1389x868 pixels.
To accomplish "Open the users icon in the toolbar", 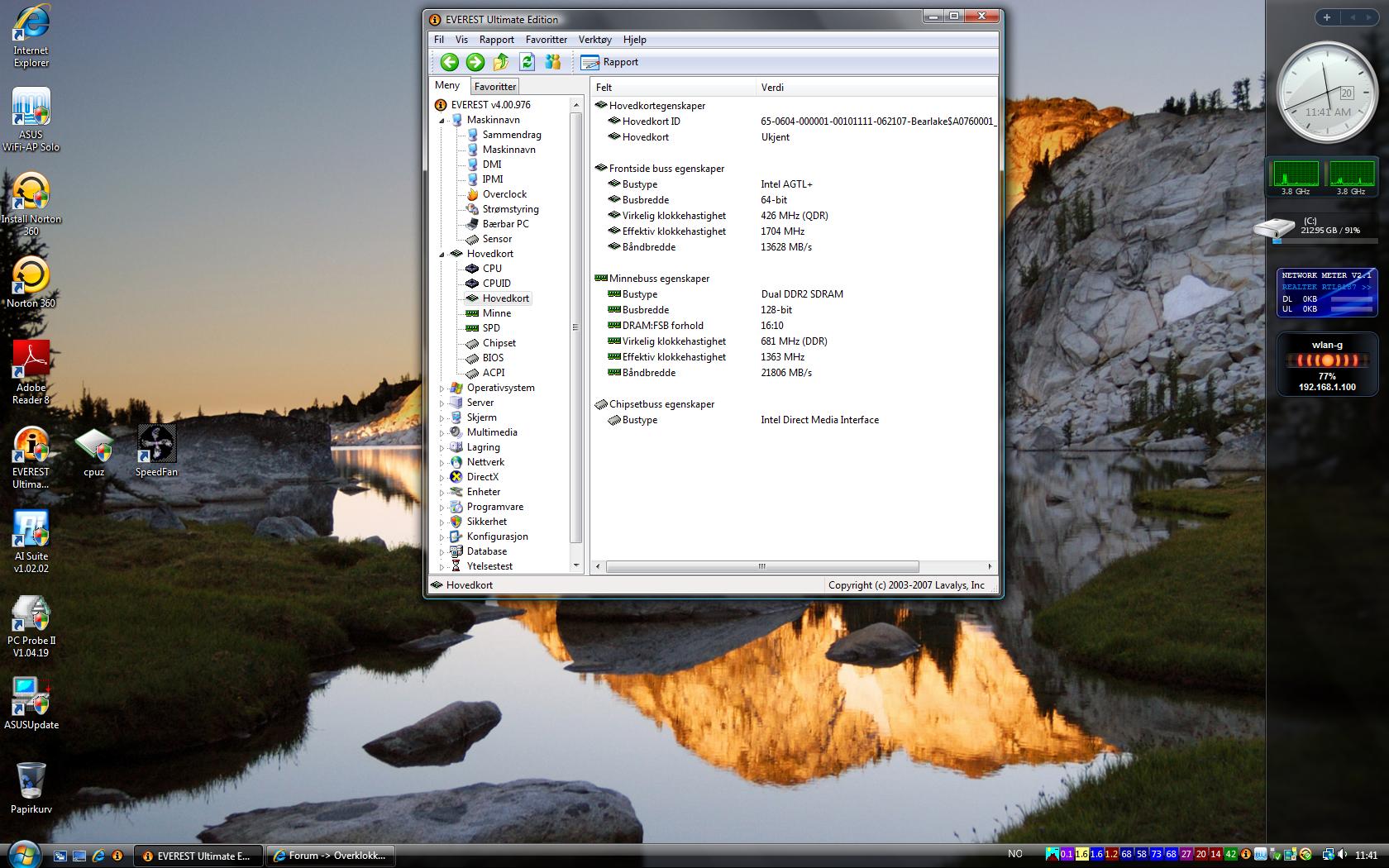I will coord(552,62).
